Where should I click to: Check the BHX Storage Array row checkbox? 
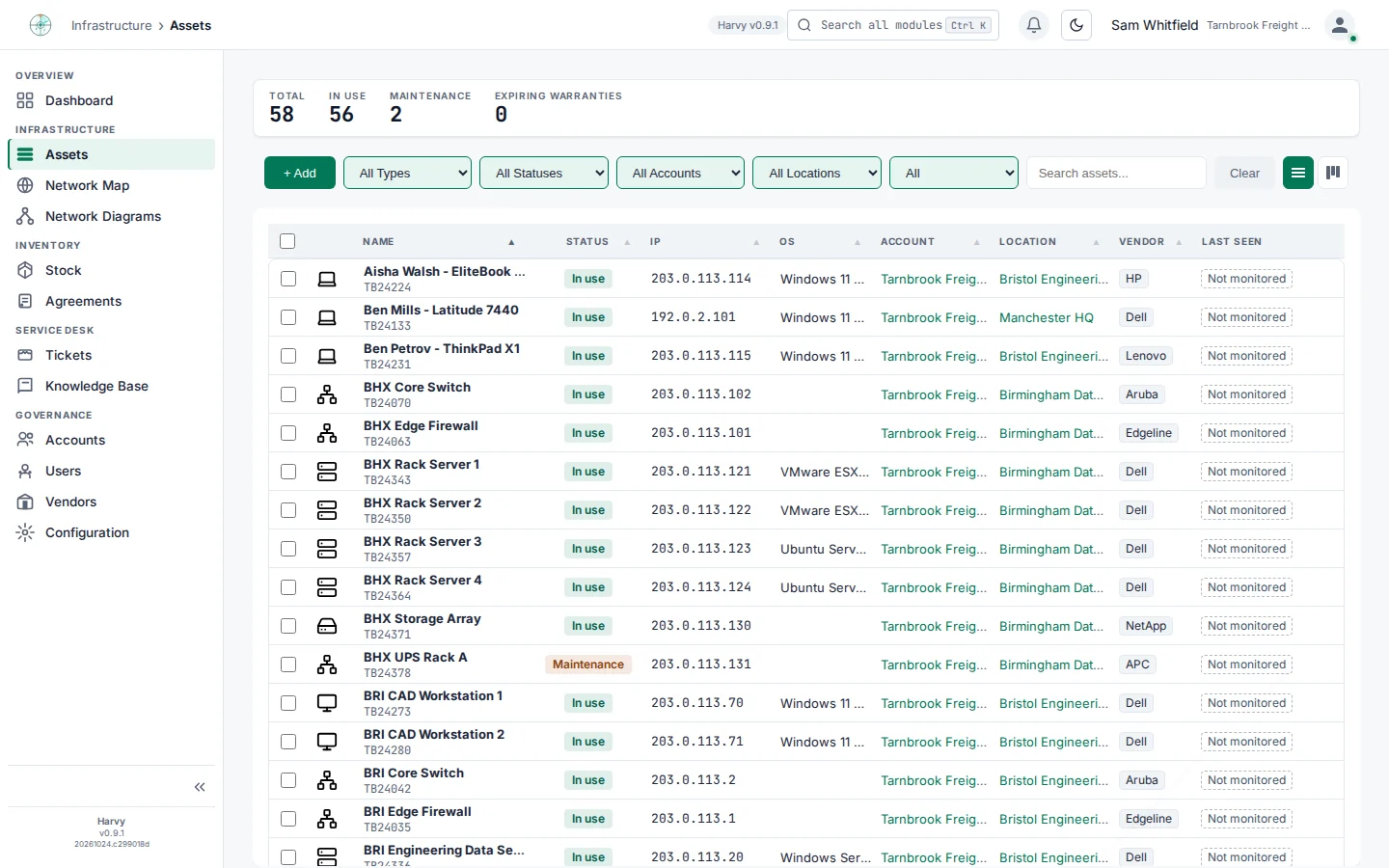click(x=288, y=626)
